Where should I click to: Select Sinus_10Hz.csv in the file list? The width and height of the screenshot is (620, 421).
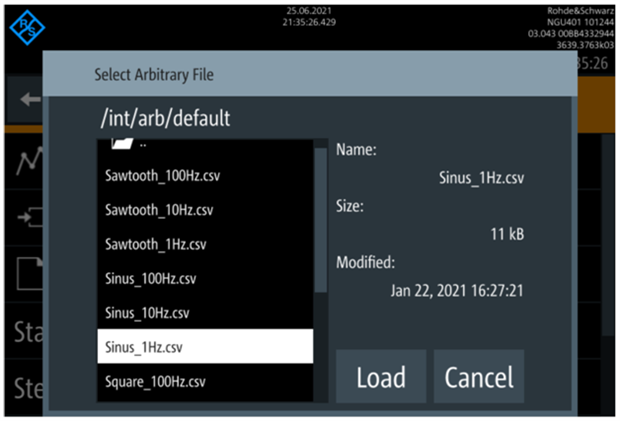(x=205, y=313)
